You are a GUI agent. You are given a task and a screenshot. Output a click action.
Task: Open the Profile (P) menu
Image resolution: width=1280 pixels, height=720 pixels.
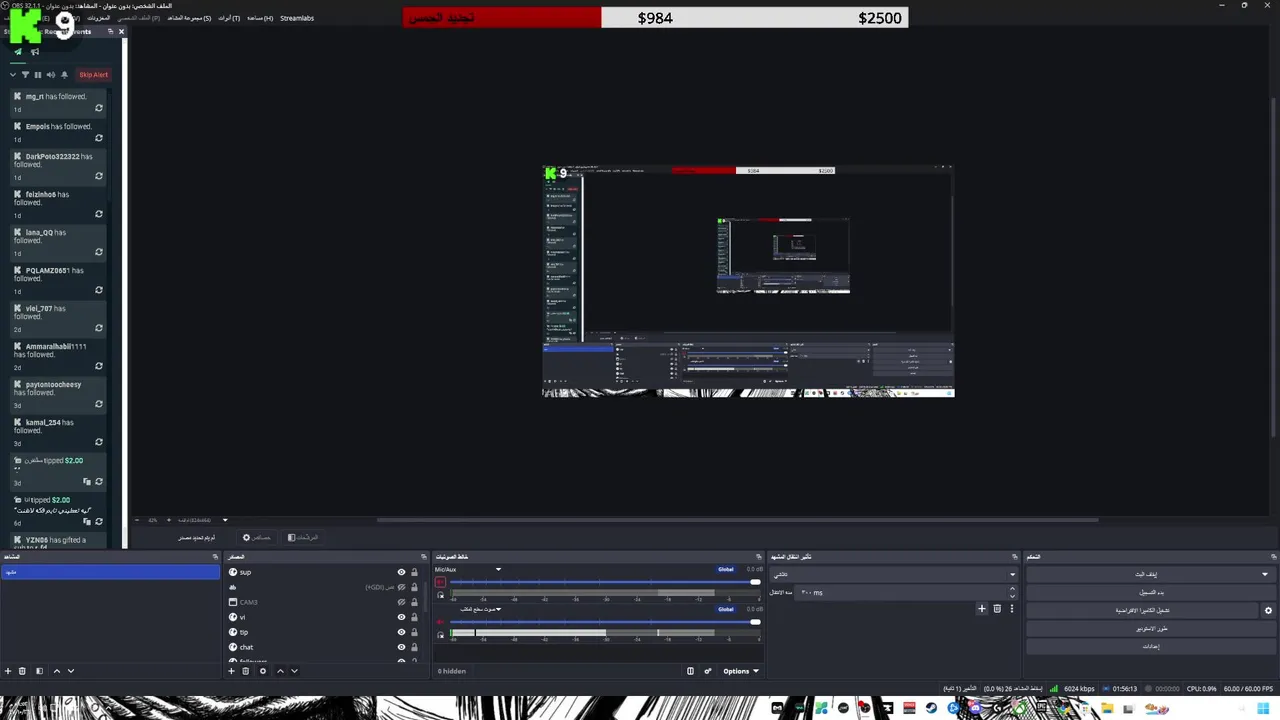pos(139,18)
